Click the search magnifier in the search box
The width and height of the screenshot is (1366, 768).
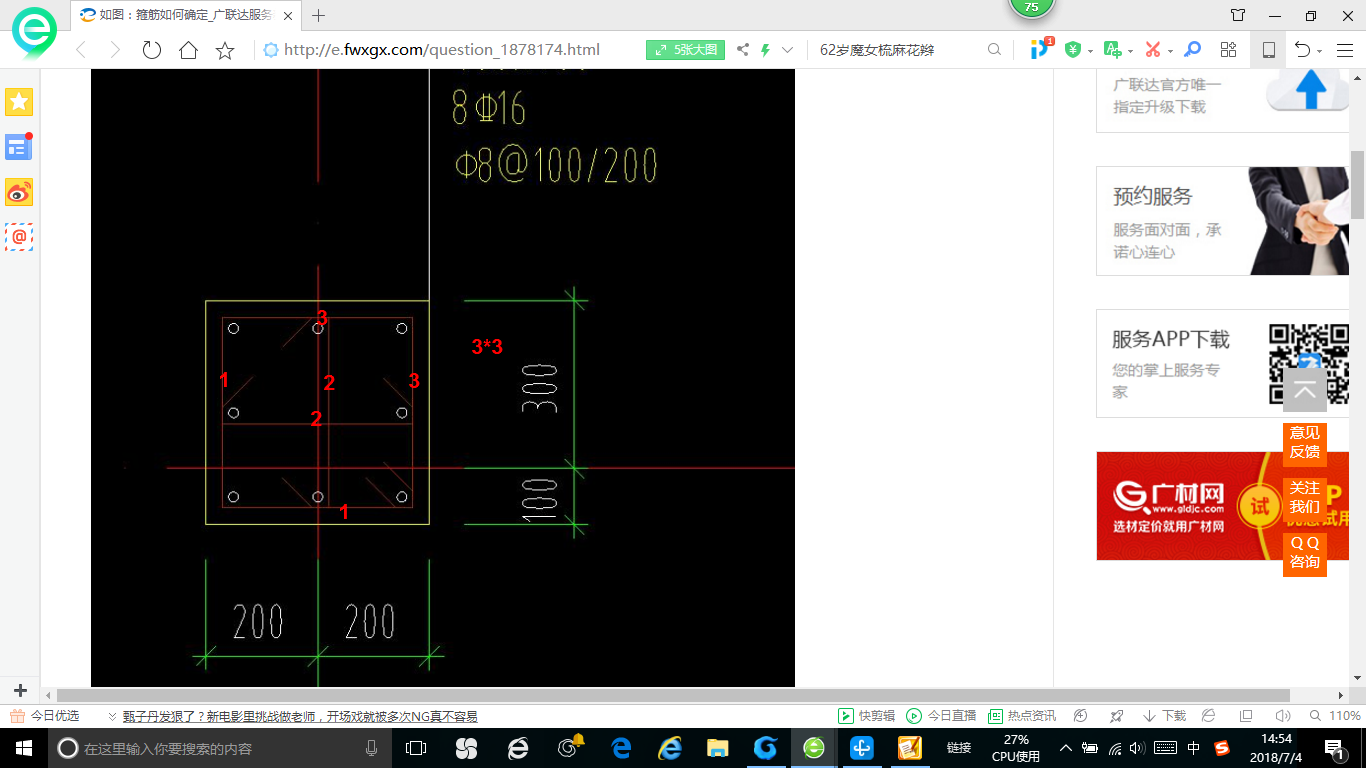[x=994, y=50]
